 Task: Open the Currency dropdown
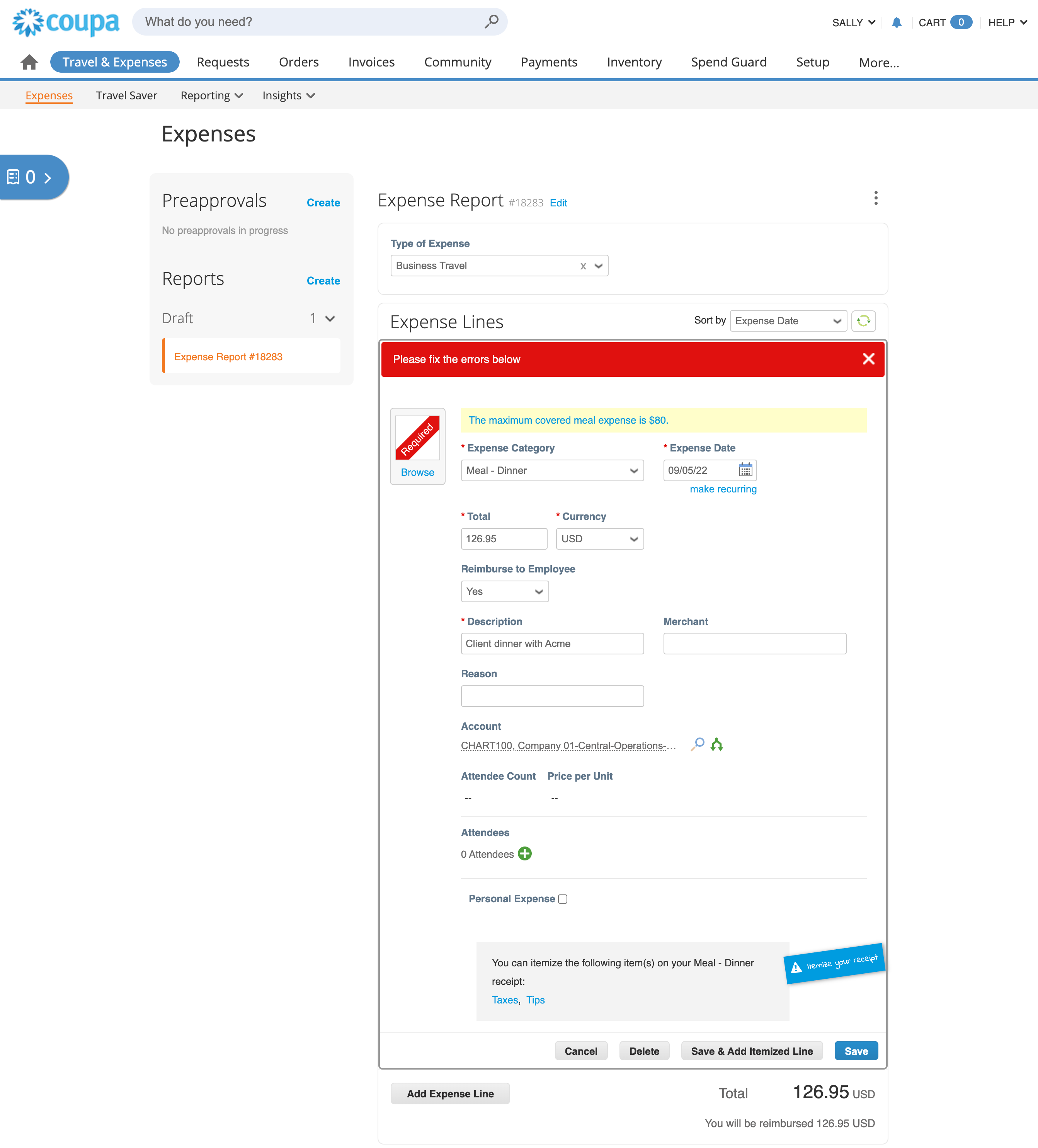(599, 539)
